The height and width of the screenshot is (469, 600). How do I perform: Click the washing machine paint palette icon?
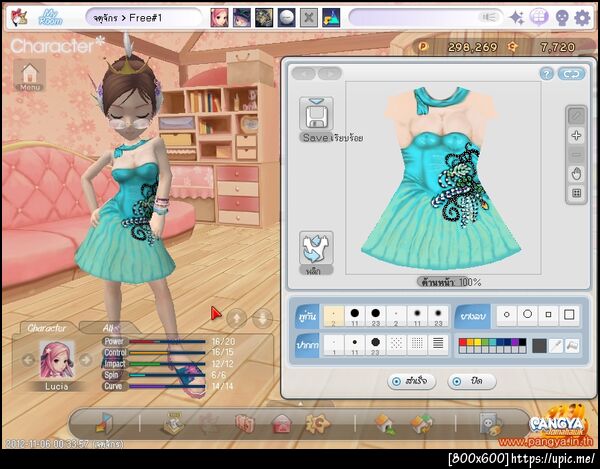[491, 423]
